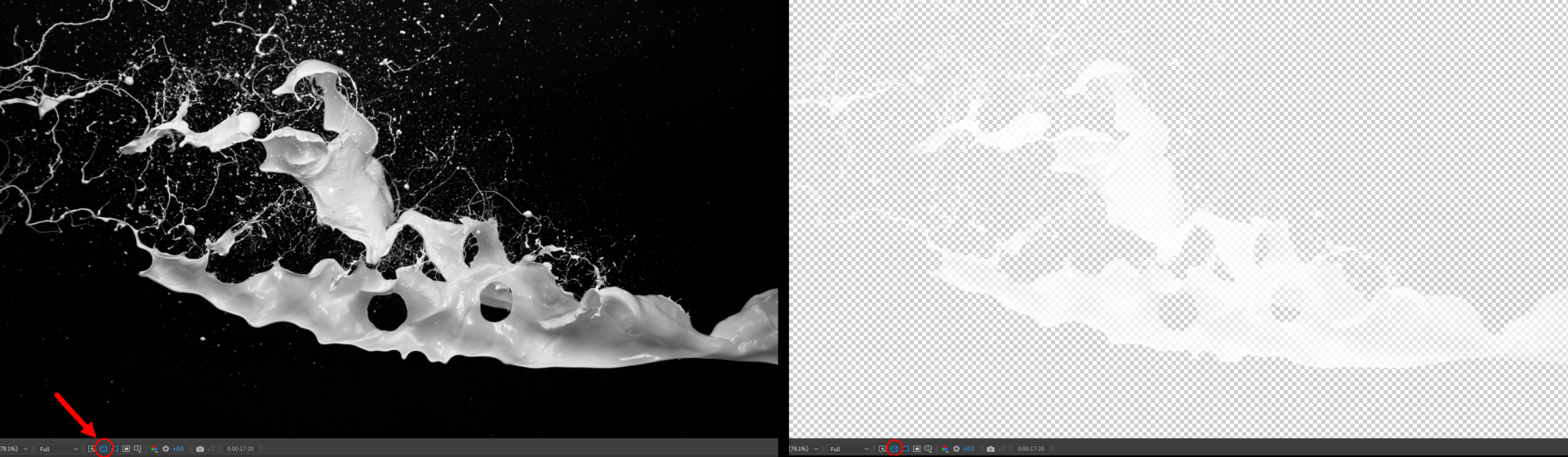Adjust the left viewer's +0.0 exposure value
Screen dimensions: 1568x457
pyautogui.click(x=178, y=449)
